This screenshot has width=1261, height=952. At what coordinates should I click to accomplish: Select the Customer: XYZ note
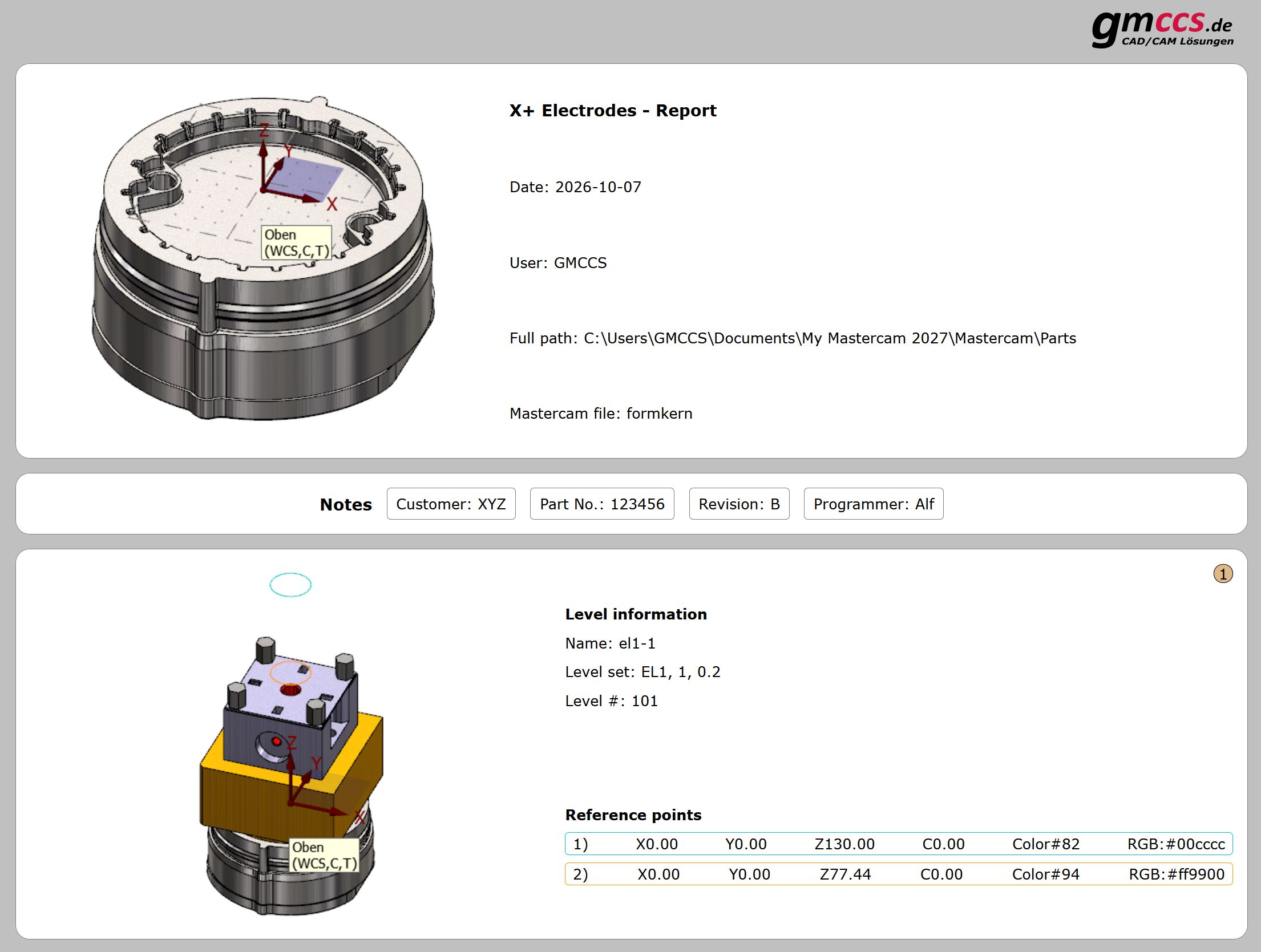point(451,504)
